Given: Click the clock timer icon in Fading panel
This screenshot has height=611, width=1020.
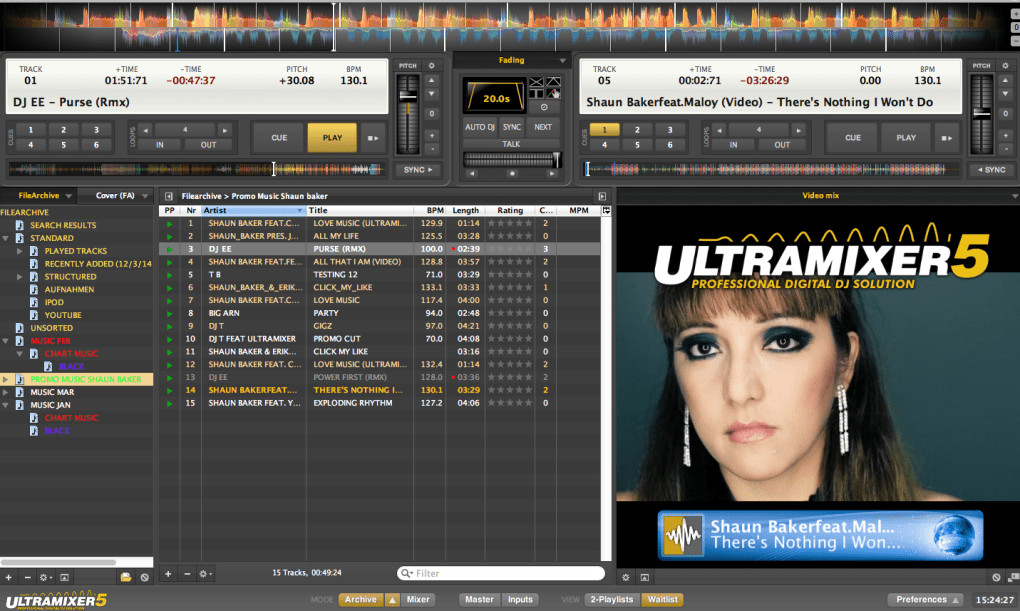Looking at the screenshot, I should (544, 107).
